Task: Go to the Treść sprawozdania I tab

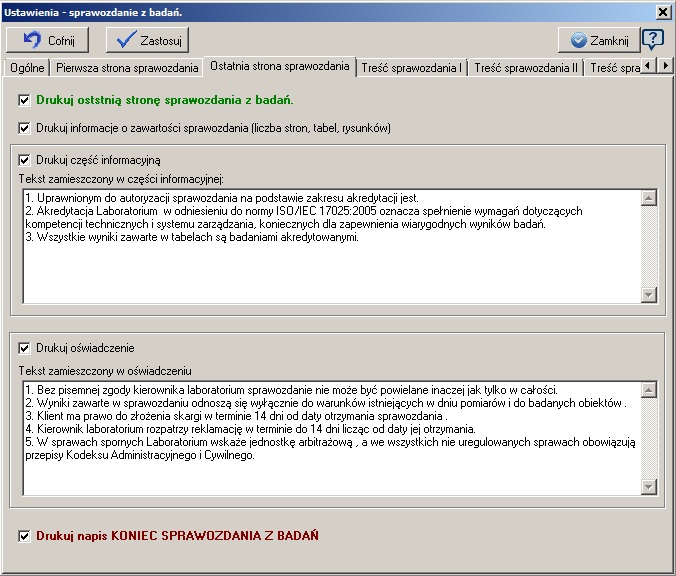Action: [x=412, y=68]
